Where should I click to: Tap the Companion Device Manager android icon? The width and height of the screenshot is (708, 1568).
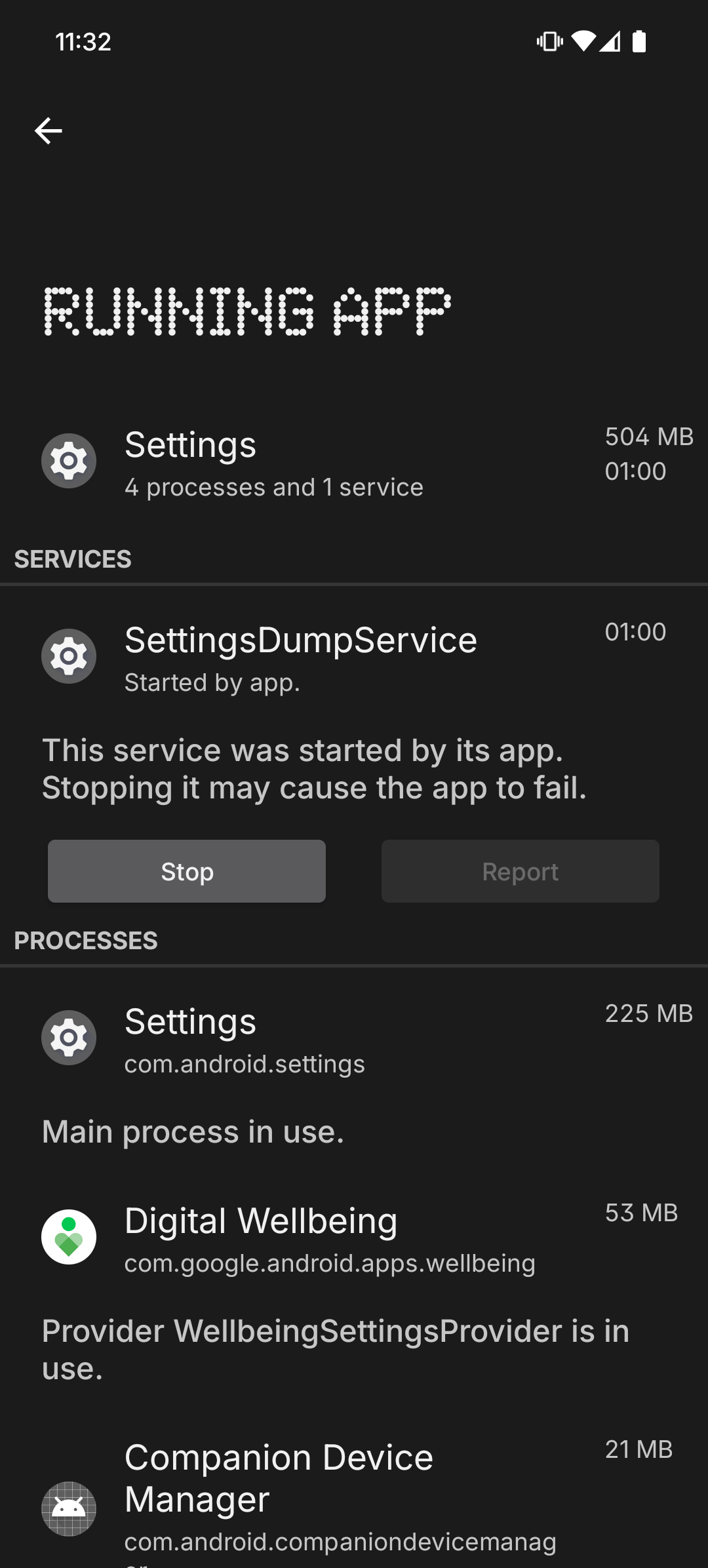69,1508
